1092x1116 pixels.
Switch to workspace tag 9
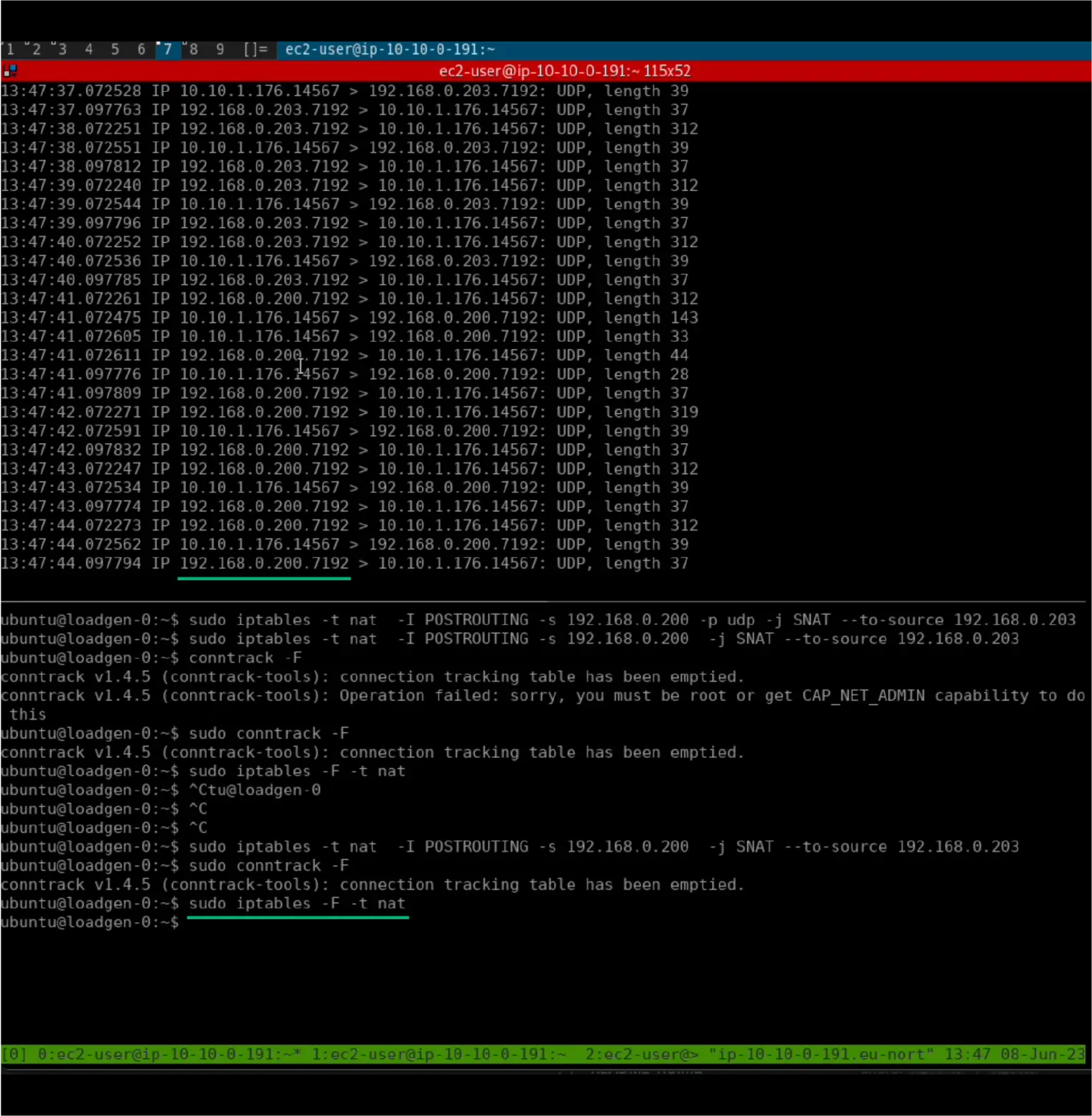(x=220, y=50)
